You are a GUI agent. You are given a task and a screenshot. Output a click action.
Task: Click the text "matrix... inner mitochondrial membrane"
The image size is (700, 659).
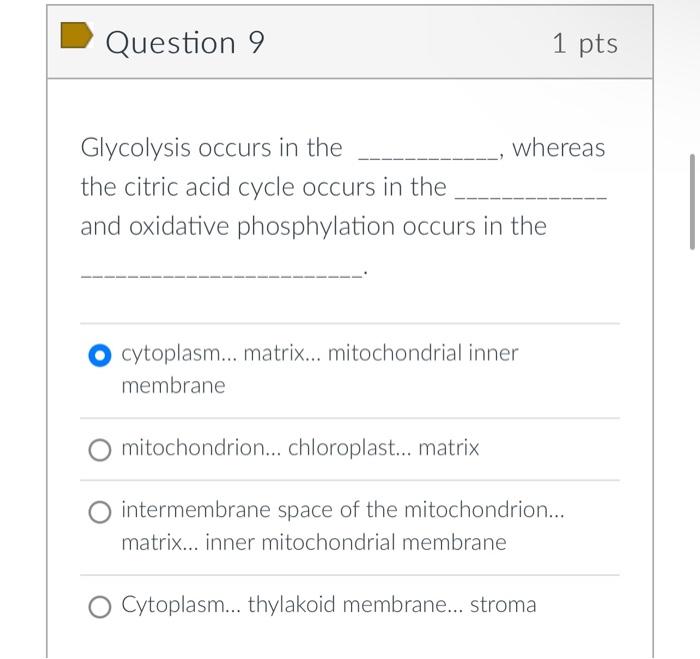coord(313,543)
